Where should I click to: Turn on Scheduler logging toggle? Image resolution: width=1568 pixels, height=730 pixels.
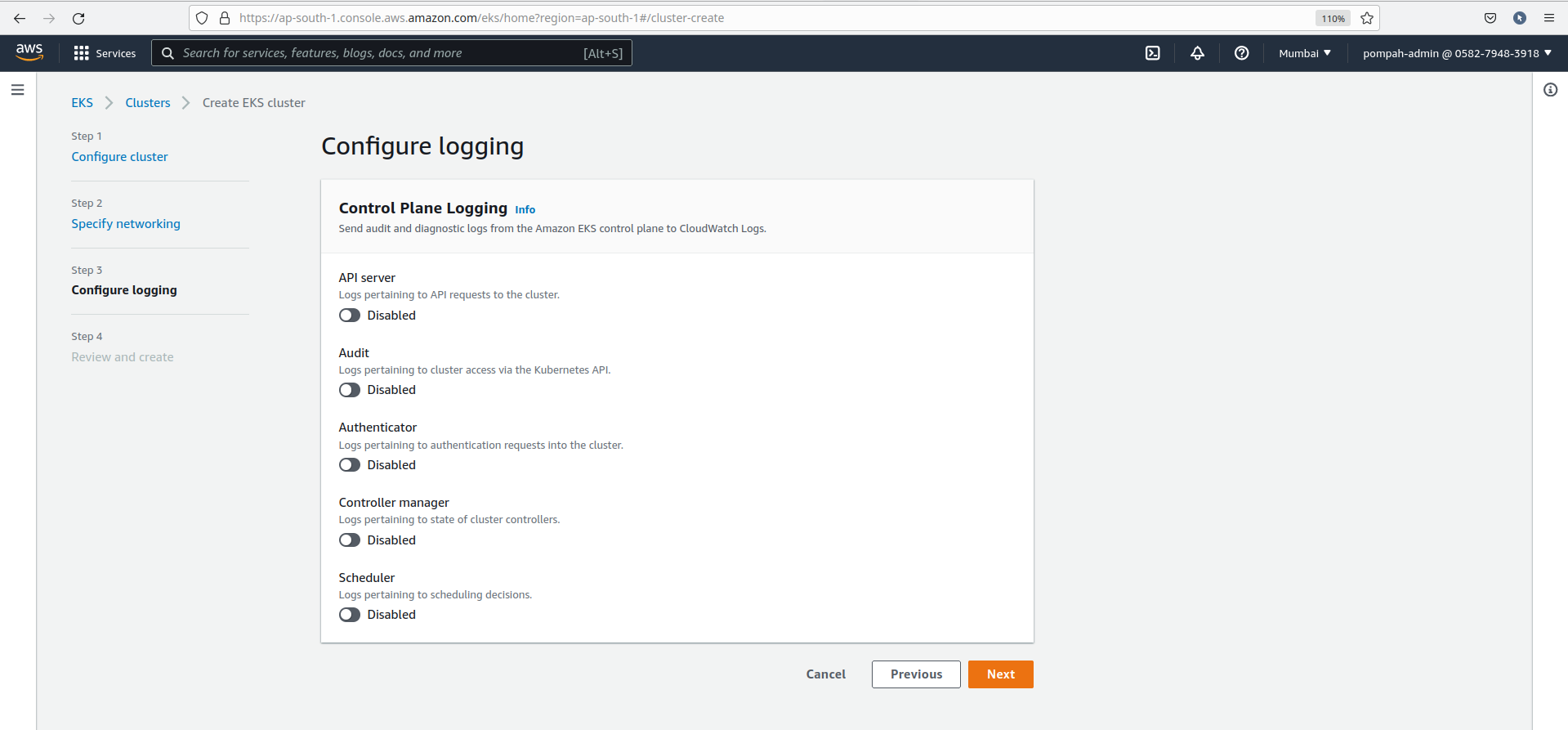coord(350,615)
